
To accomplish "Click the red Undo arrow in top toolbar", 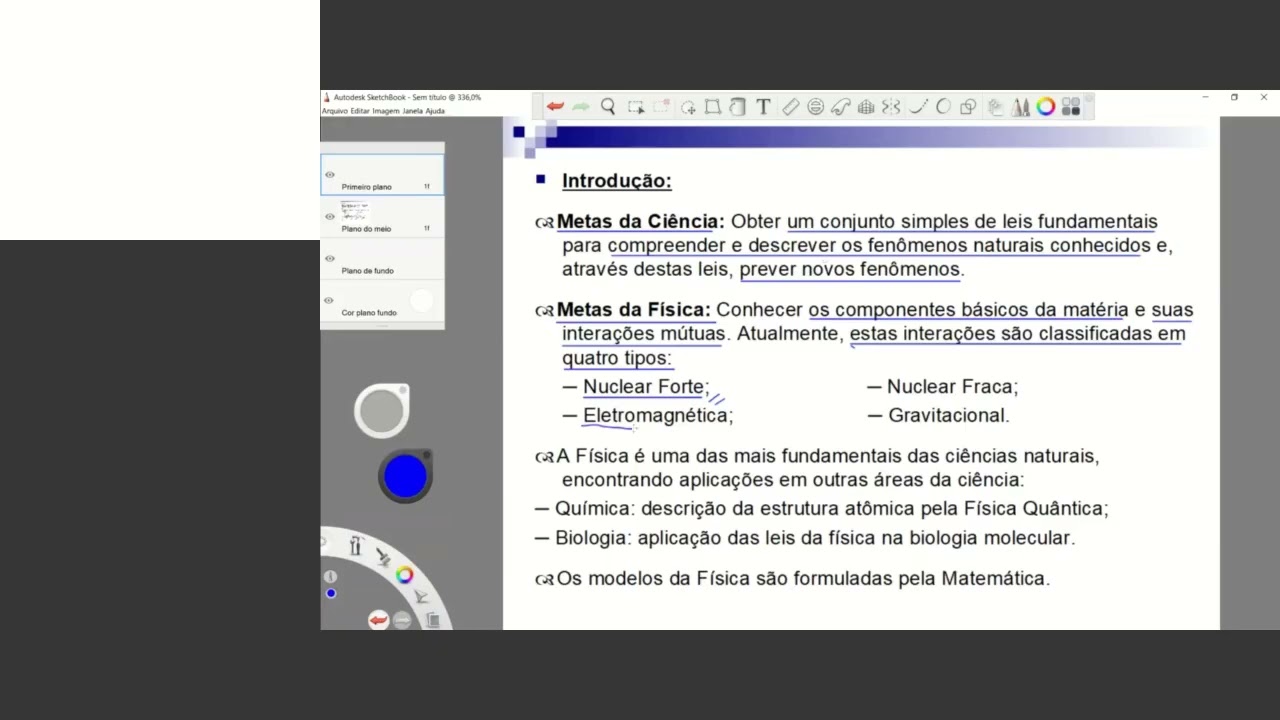I will [x=555, y=106].
